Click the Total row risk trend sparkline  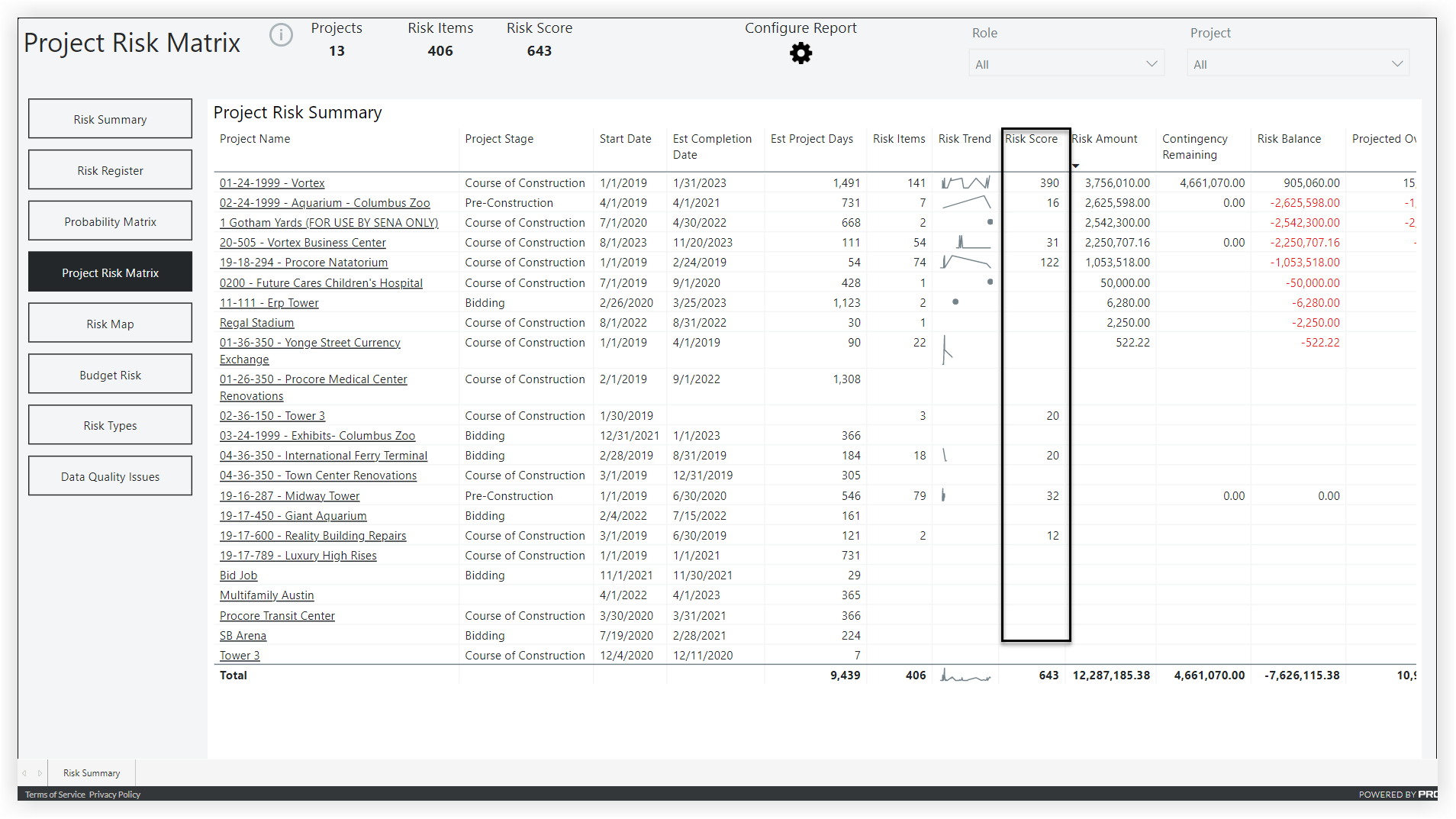point(965,676)
